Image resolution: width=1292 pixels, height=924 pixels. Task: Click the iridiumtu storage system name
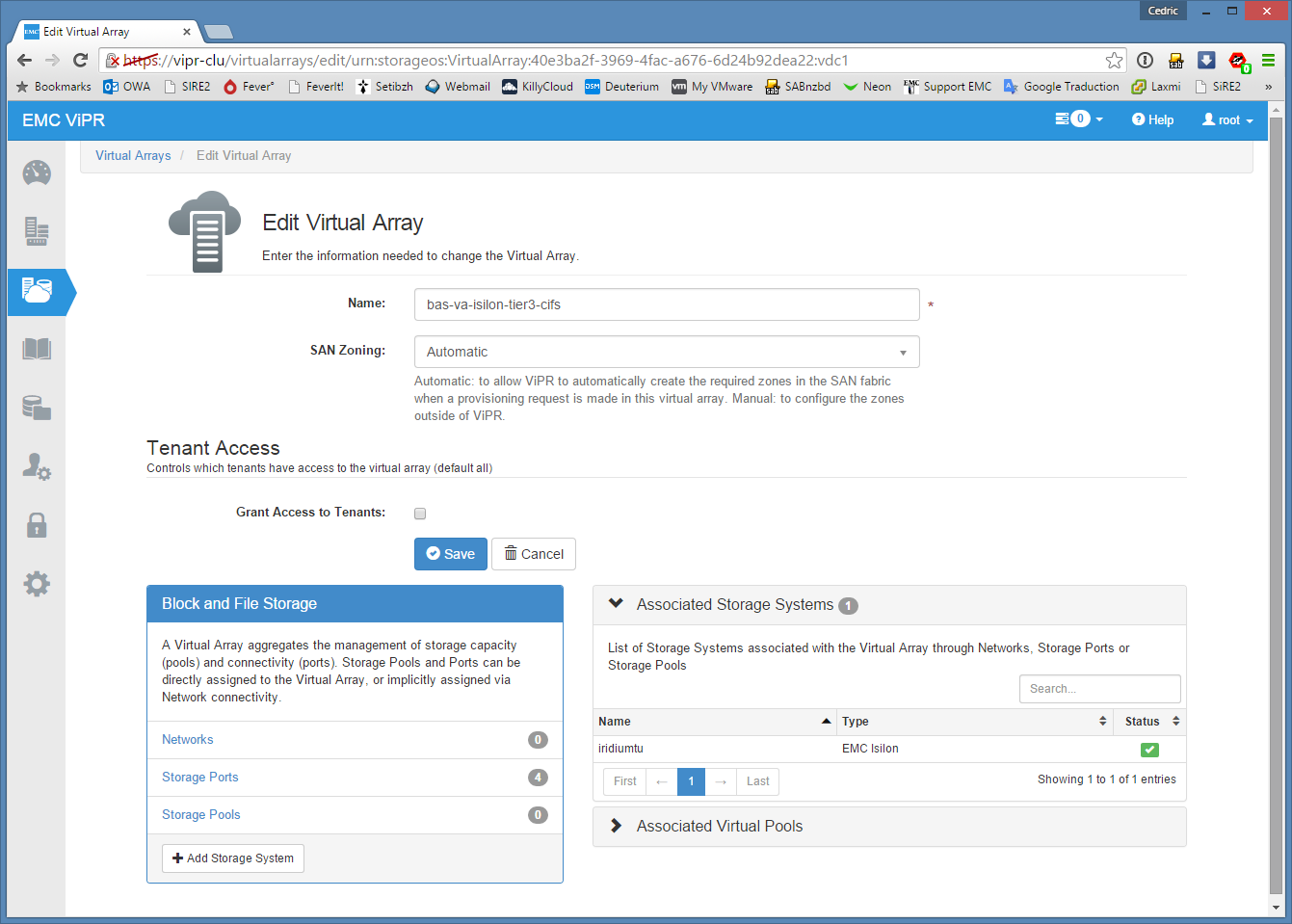[x=620, y=749]
